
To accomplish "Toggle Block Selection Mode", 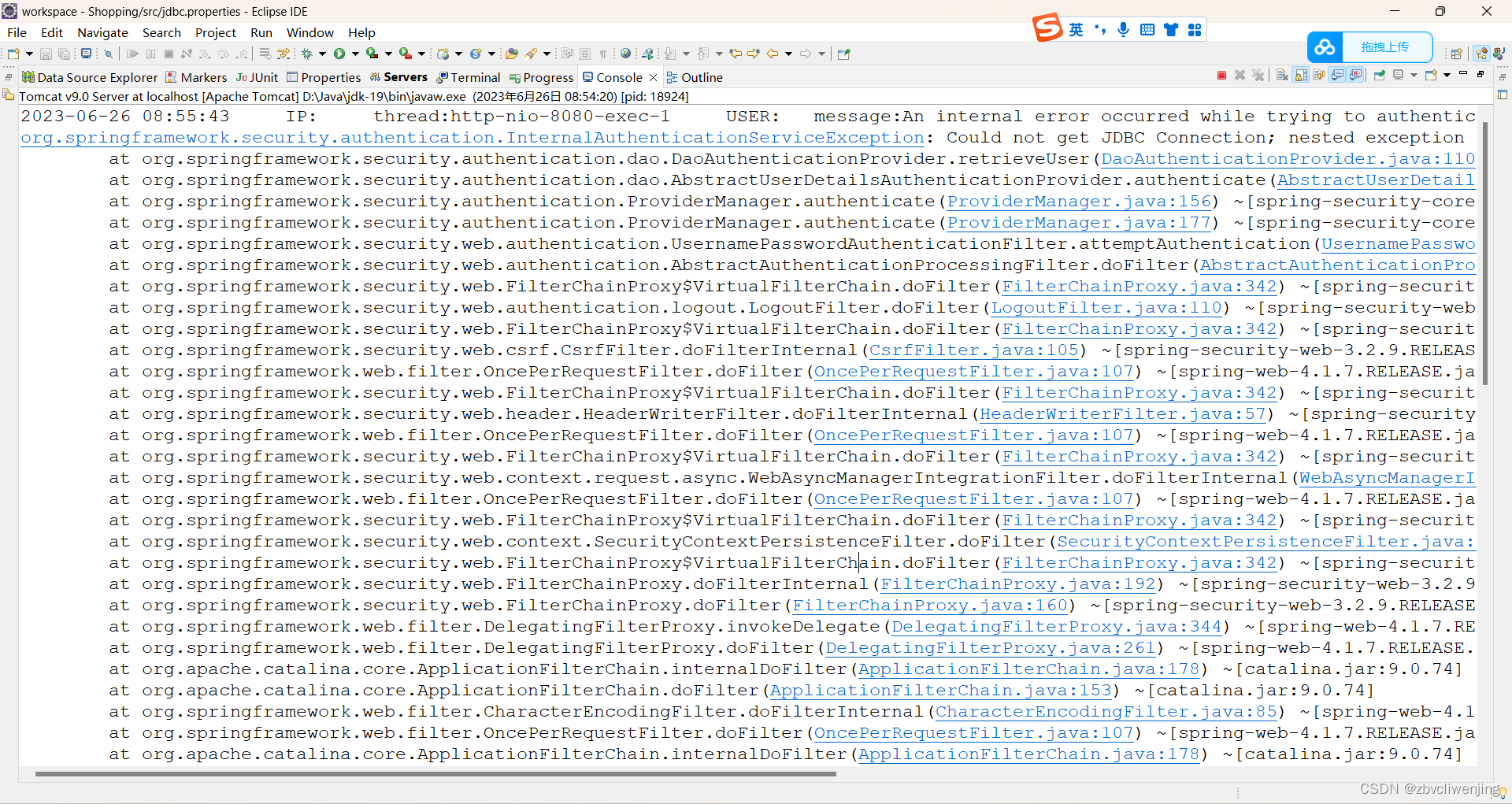I will 585,54.
